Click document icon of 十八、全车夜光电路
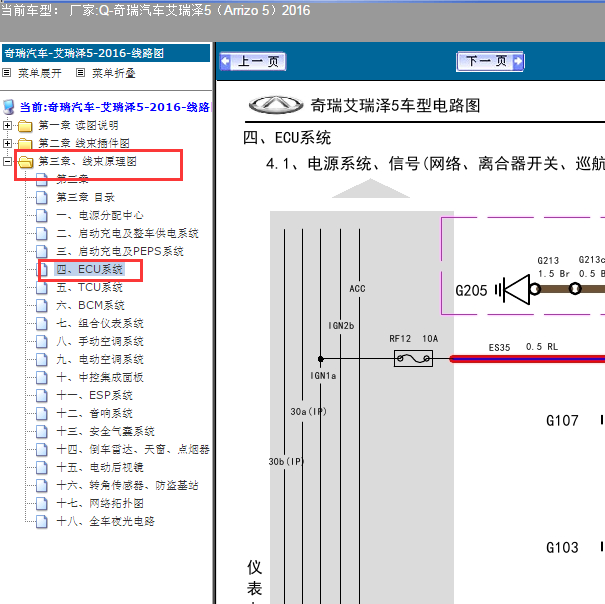This screenshot has height=604, width=605. [42, 521]
